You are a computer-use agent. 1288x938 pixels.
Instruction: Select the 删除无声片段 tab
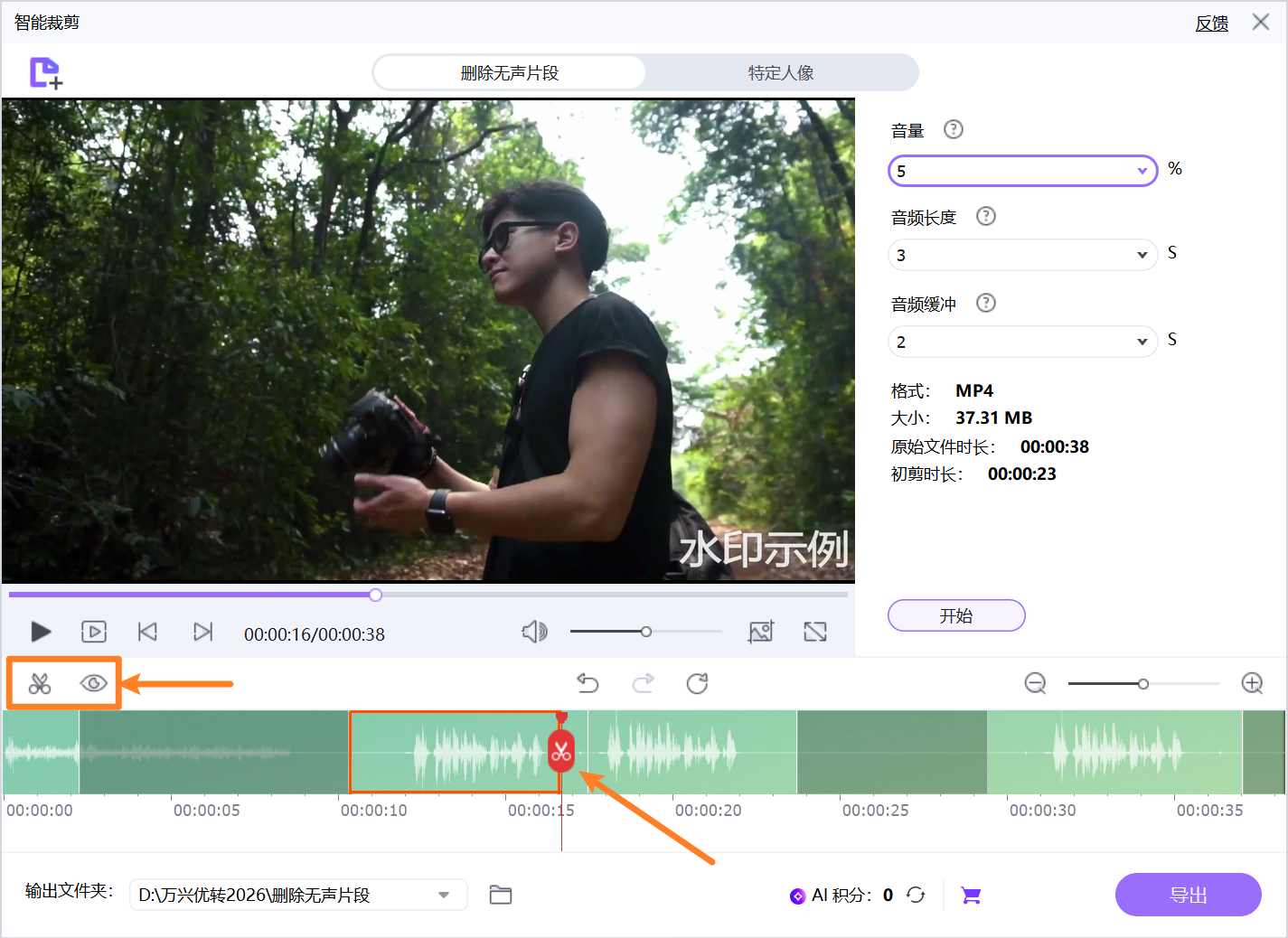[509, 71]
